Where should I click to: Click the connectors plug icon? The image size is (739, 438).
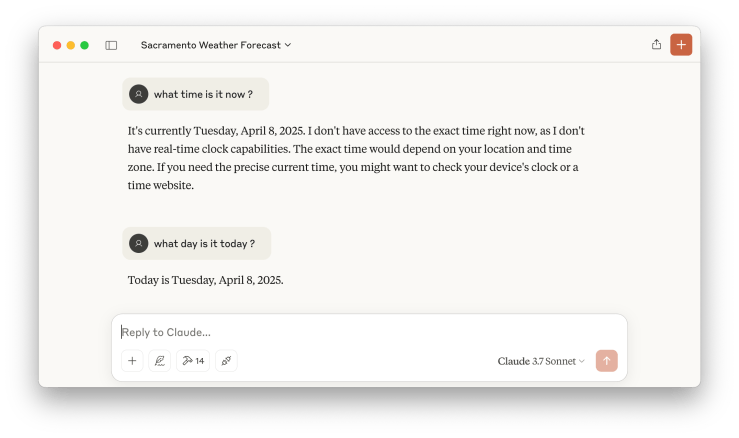(x=226, y=361)
